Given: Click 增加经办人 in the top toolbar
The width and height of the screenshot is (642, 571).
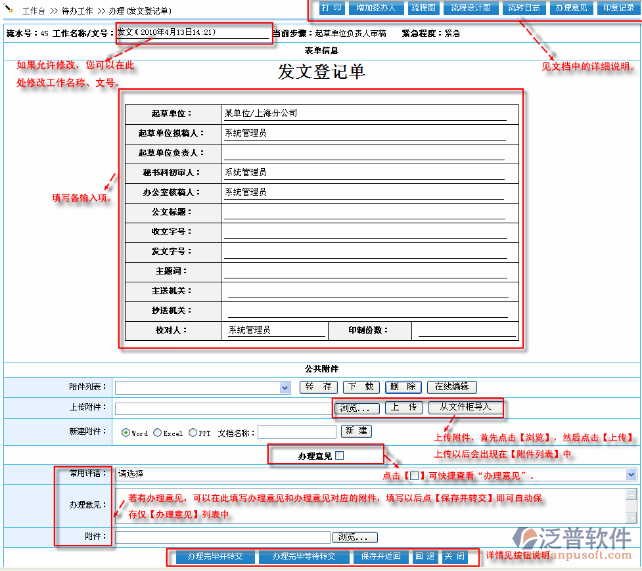Looking at the screenshot, I should (x=374, y=7).
